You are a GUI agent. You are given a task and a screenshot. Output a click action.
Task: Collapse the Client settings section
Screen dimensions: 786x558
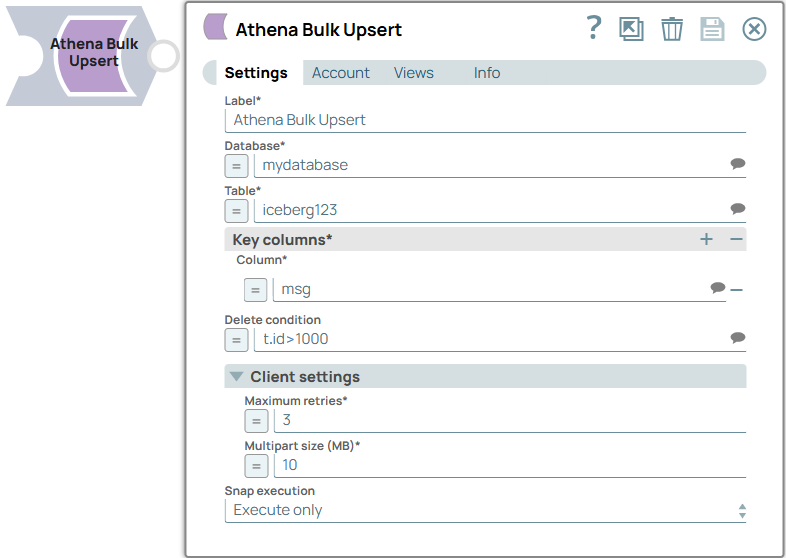pyautogui.click(x=236, y=377)
